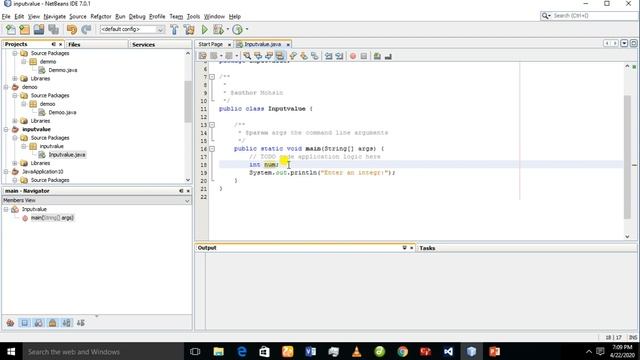Click the first editor toolbar icon
Viewport: 640px width, 360px height.
[x=202, y=56]
